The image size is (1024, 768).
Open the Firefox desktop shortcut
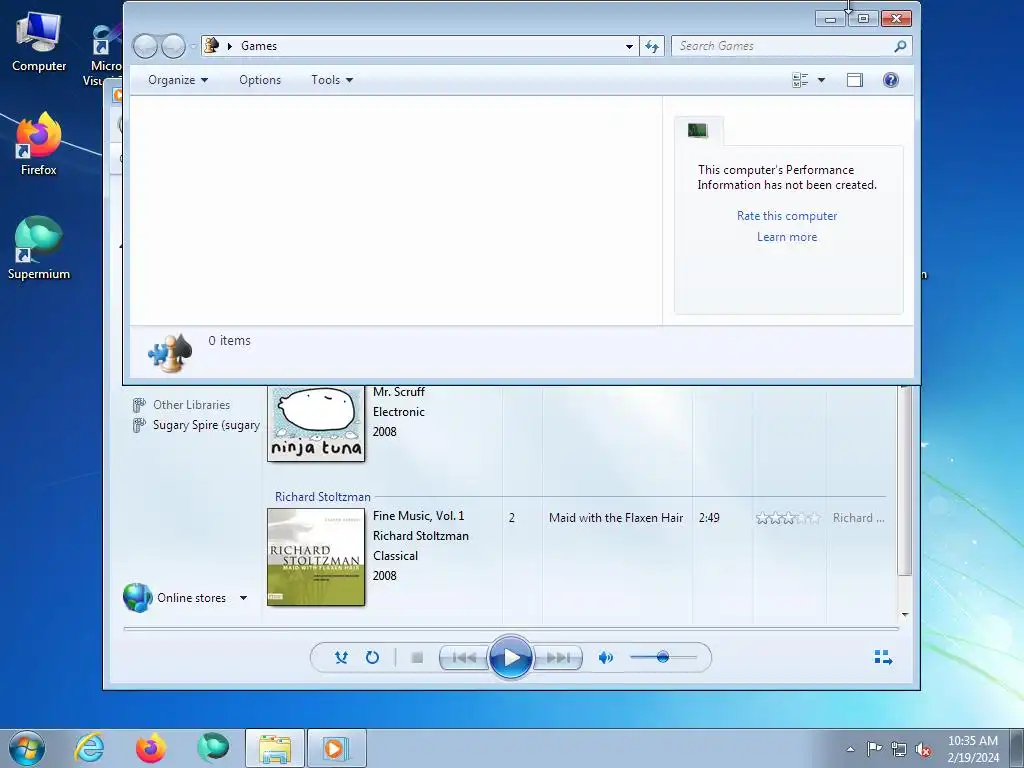click(x=39, y=144)
